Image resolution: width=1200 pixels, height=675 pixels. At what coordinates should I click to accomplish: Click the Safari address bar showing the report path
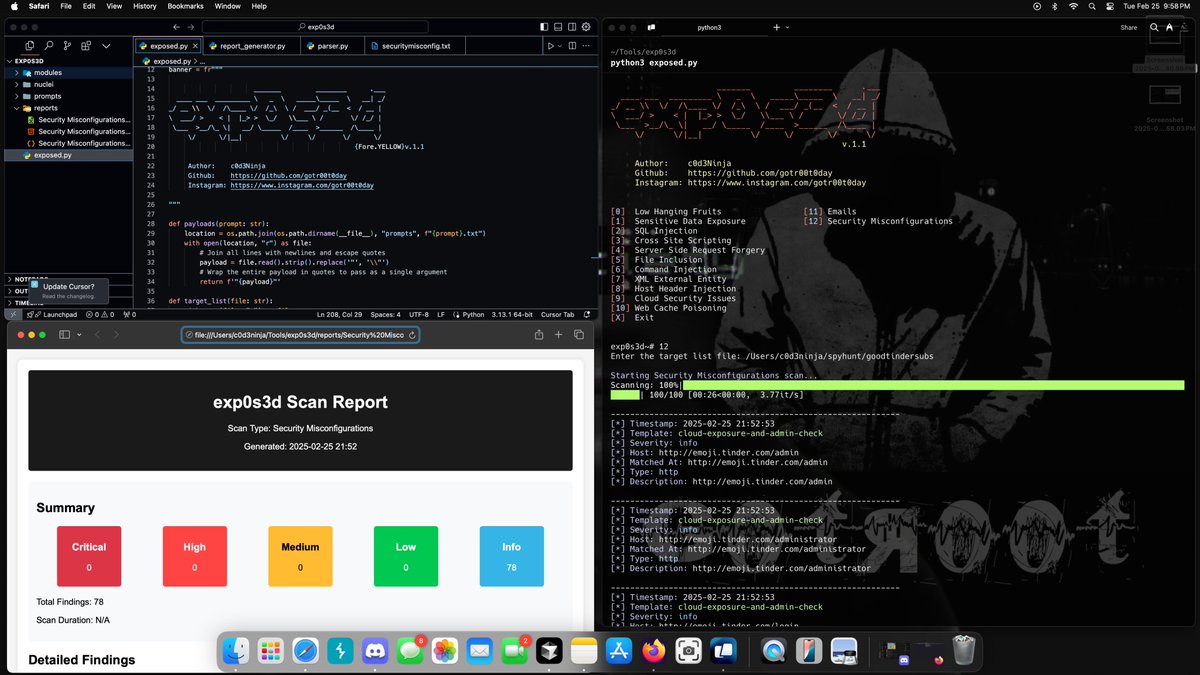pos(300,334)
